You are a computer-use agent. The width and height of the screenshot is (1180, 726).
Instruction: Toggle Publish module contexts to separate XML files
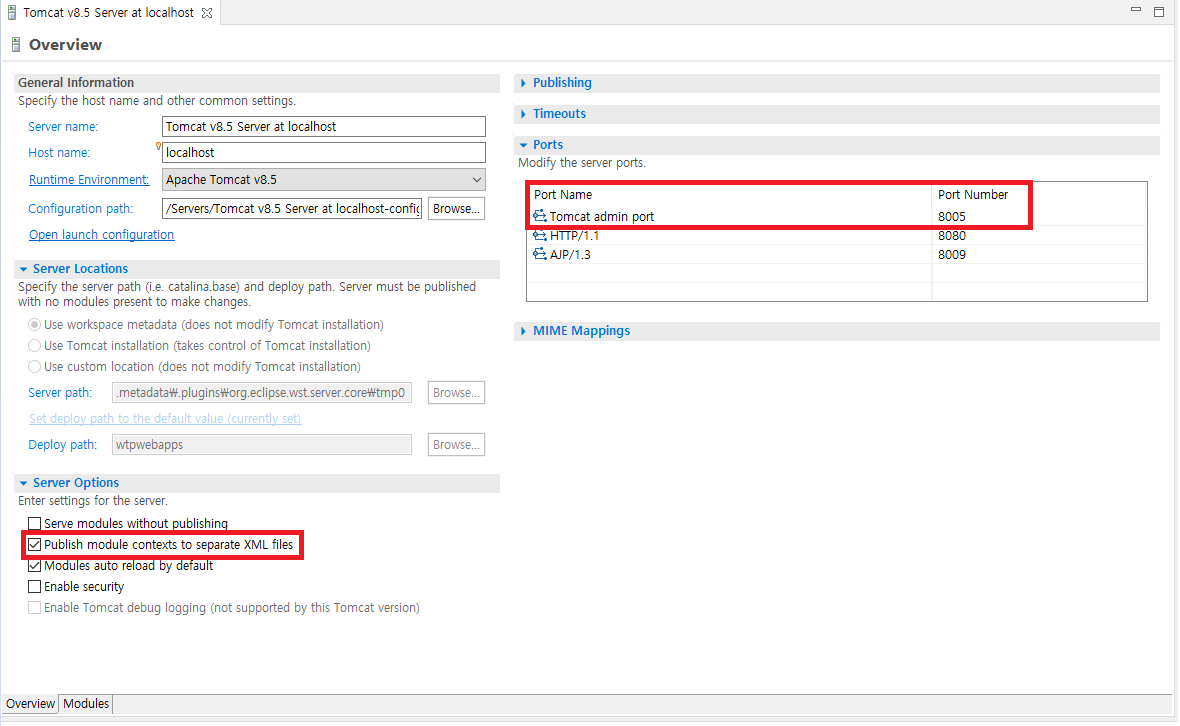tap(35, 545)
